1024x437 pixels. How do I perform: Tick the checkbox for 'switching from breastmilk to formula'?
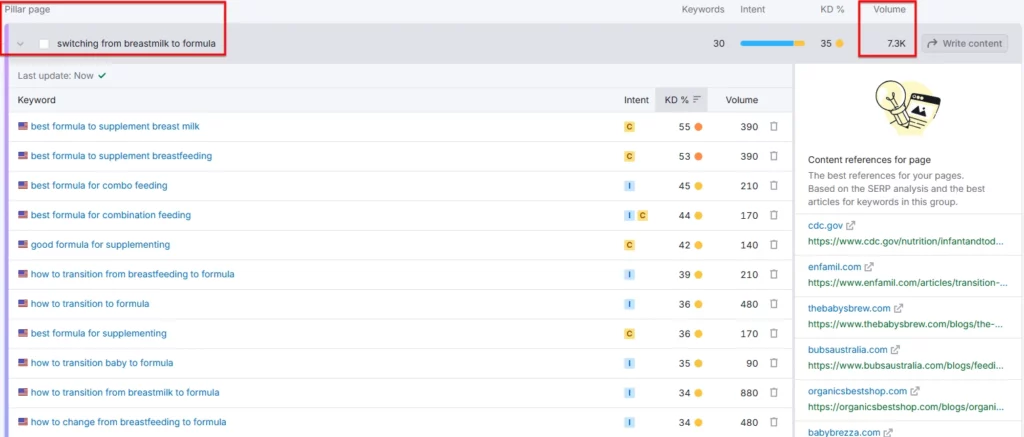44,44
